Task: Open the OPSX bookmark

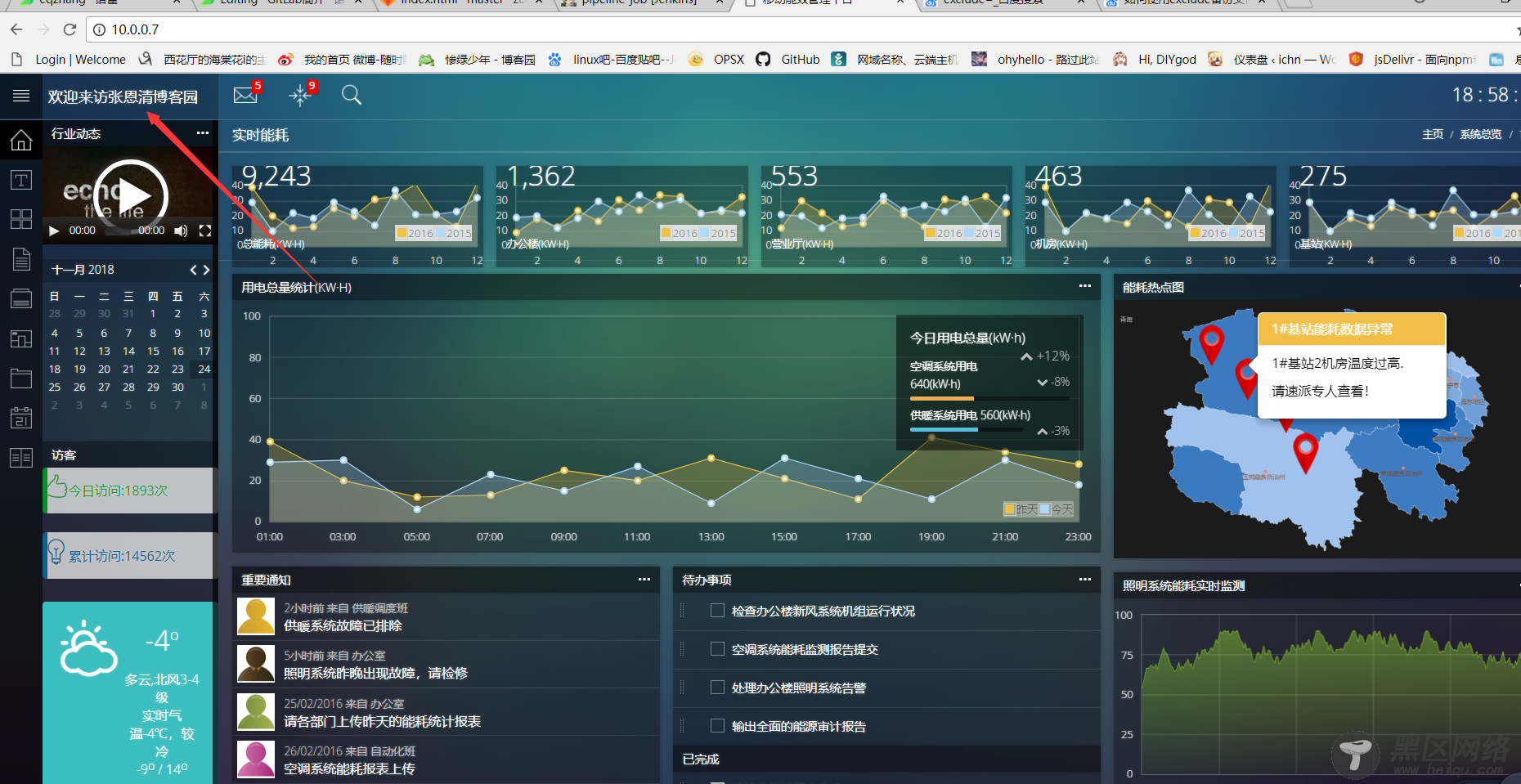Action: (716, 60)
